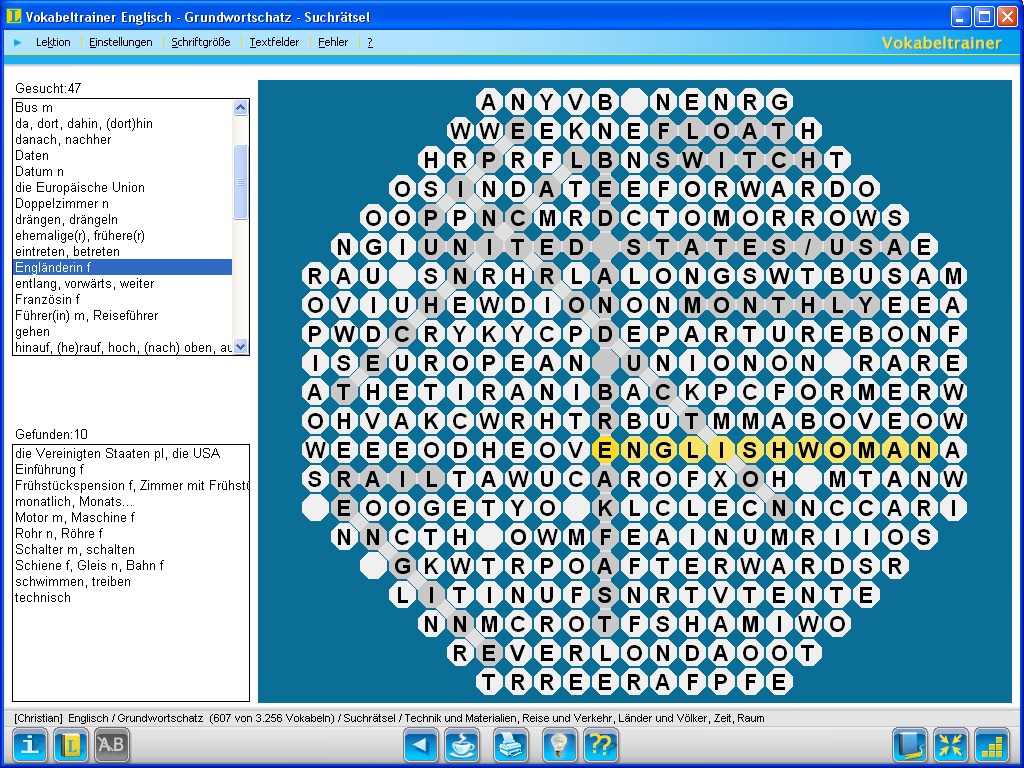This screenshot has width=1024, height=768.
Task: Open the Lektion menu
Action: [53, 42]
